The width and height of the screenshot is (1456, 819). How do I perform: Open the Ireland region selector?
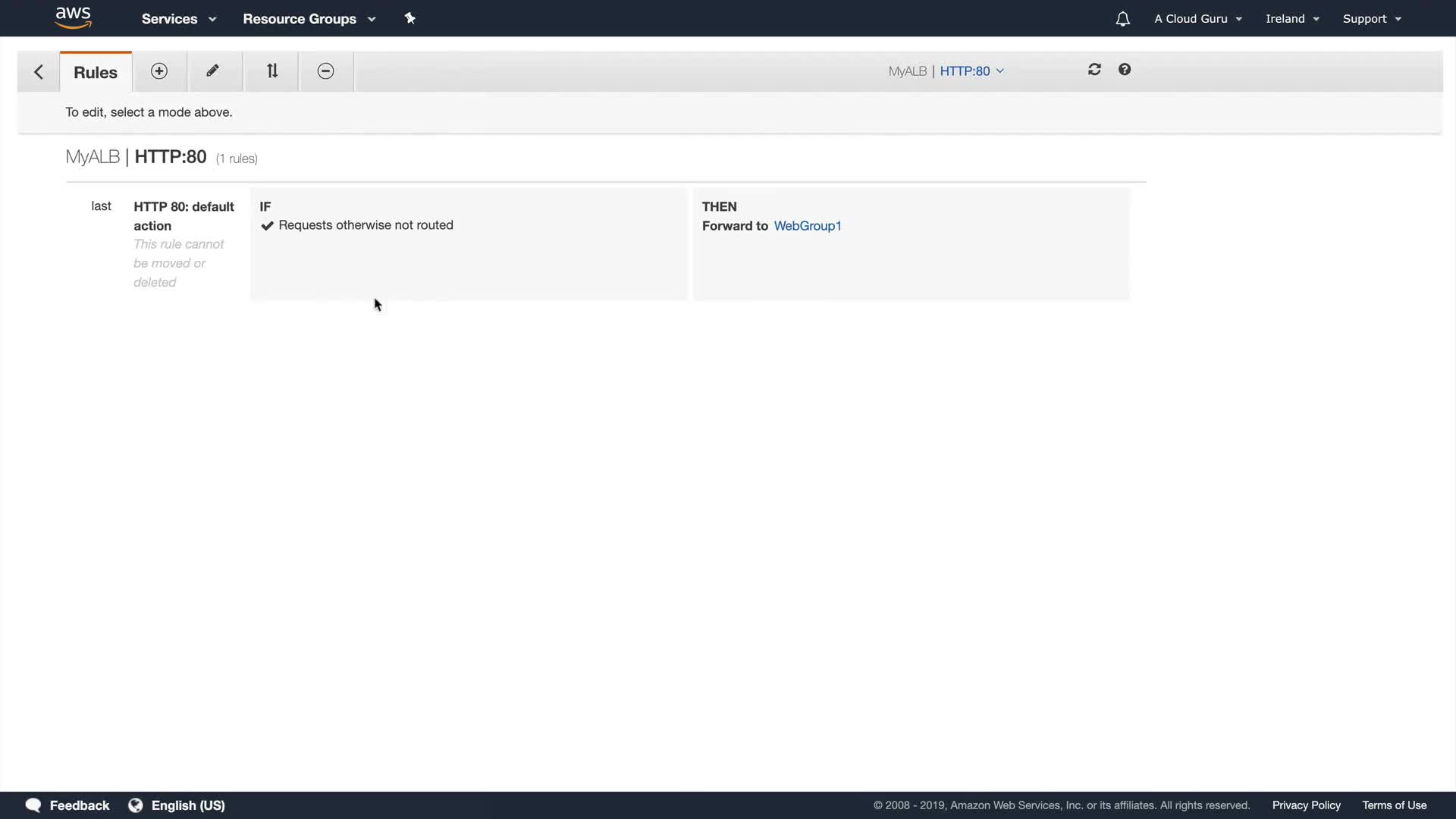[x=1291, y=19]
